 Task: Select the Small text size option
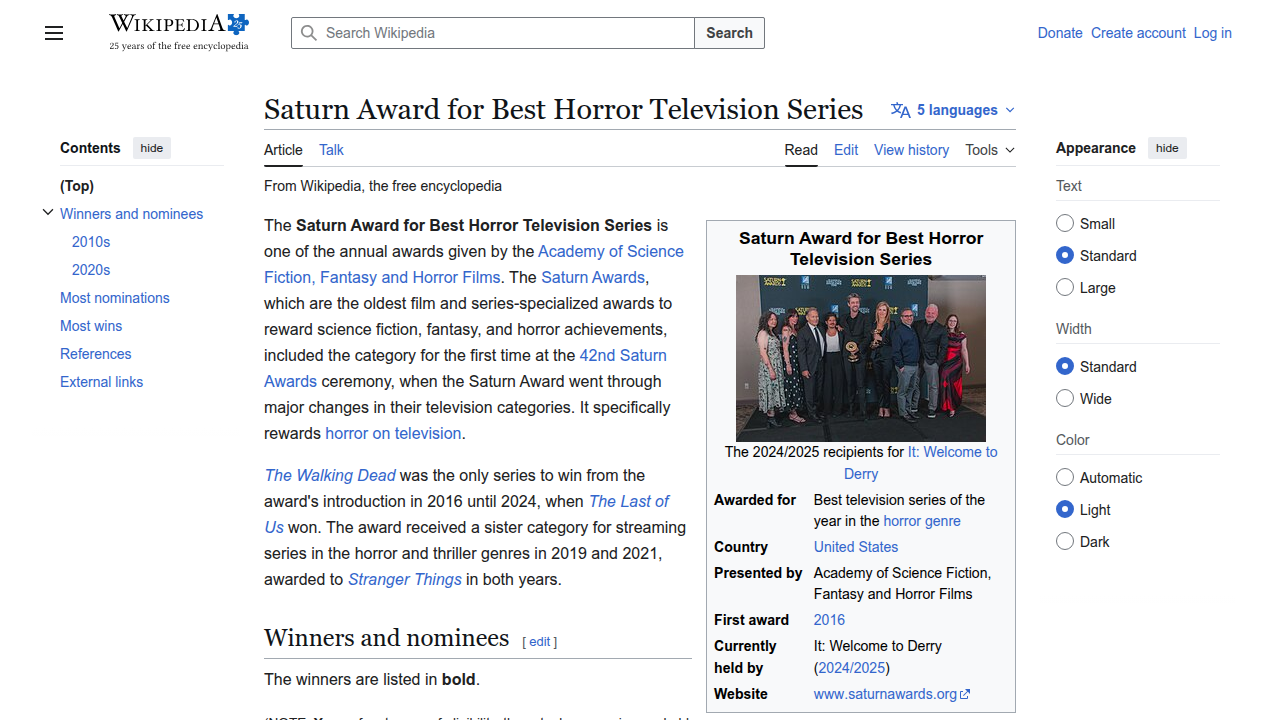1065,223
